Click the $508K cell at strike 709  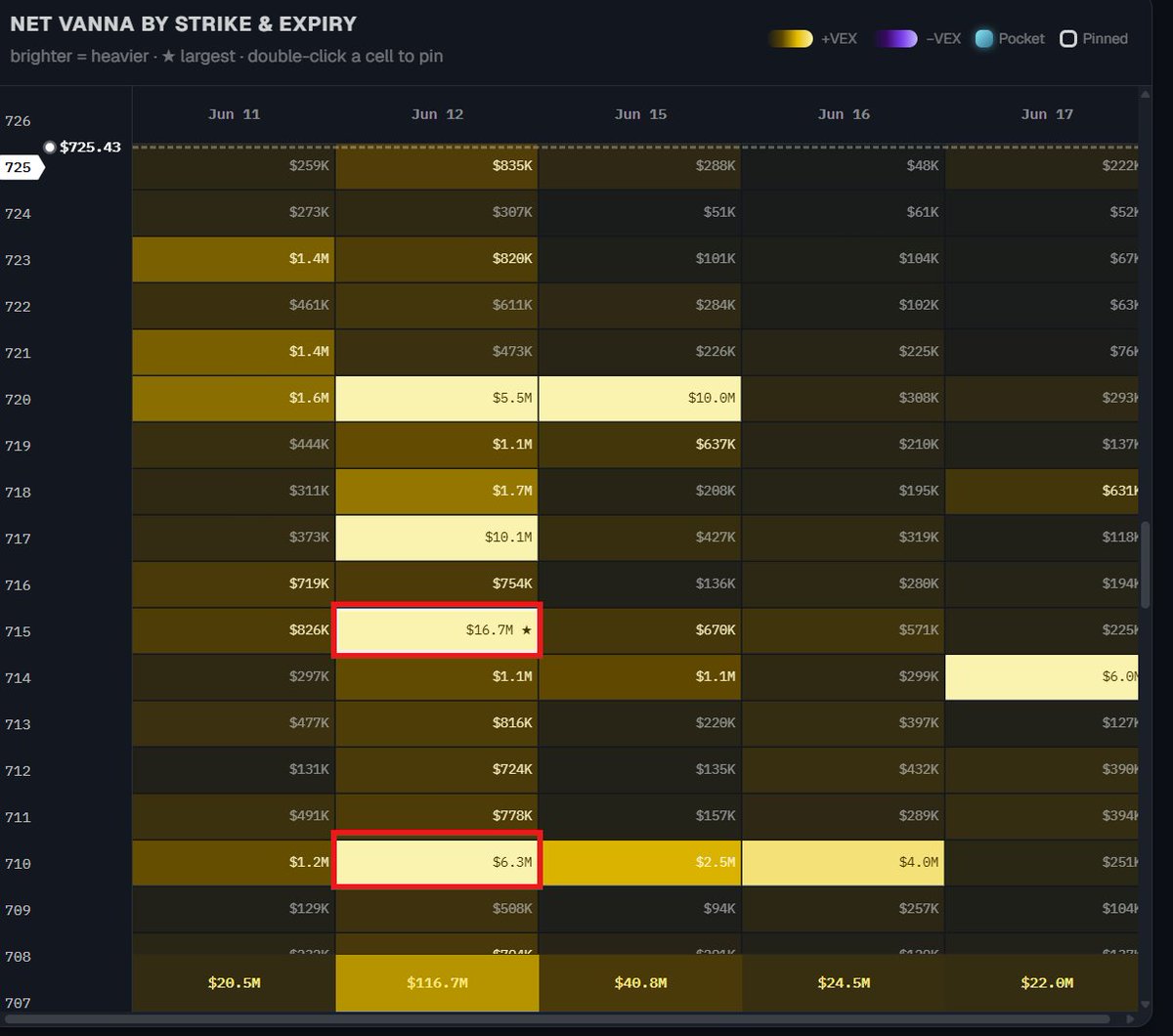point(437,909)
